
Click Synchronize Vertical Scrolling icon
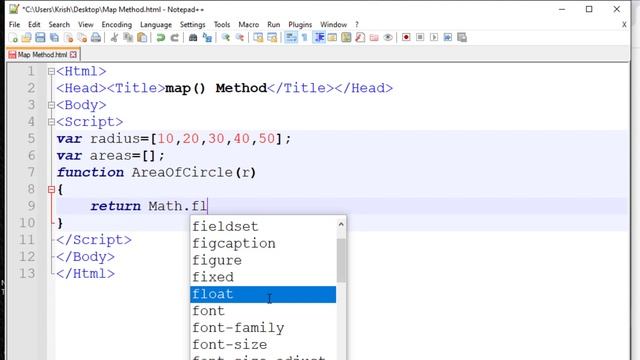(258, 38)
